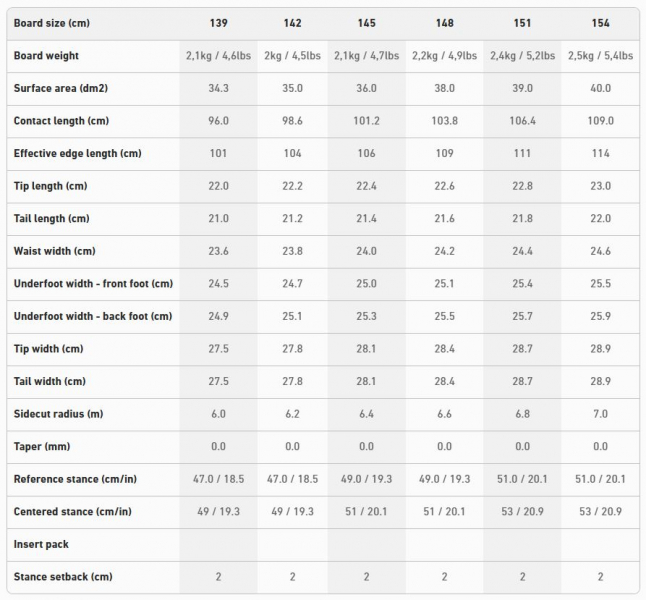Click the 7.0 sidecut radius value
This screenshot has width=646, height=600.
point(600,414)
